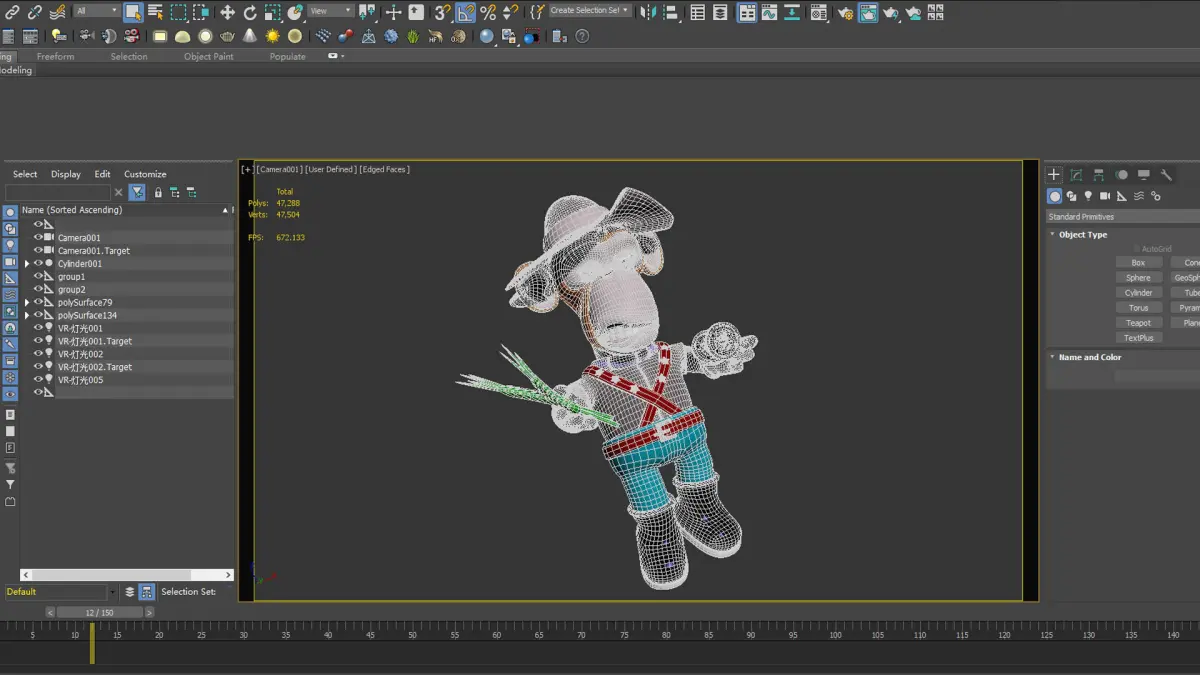Screen dimensions: 1200x675
Task: Toggle the Angle Snap icon
Action: [465, 13]
